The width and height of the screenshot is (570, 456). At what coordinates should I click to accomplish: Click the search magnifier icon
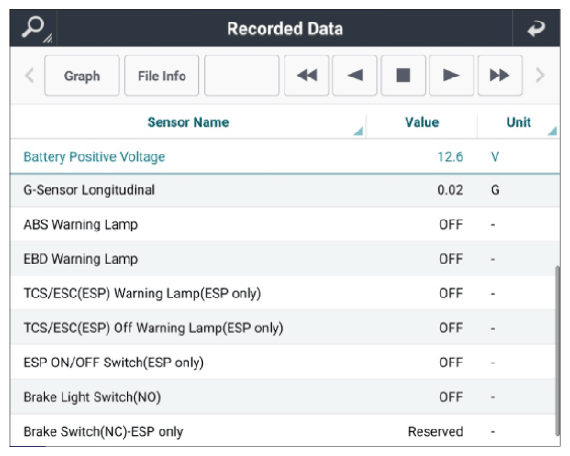[x=33, y=28]
